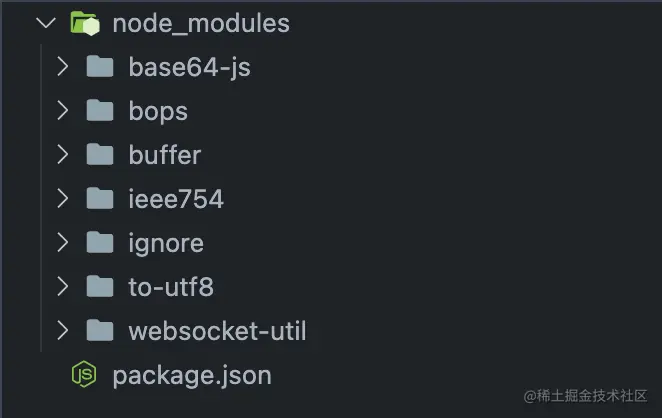
Task: Click the websocket-util folder icon
Action: (x=99, y=331)
